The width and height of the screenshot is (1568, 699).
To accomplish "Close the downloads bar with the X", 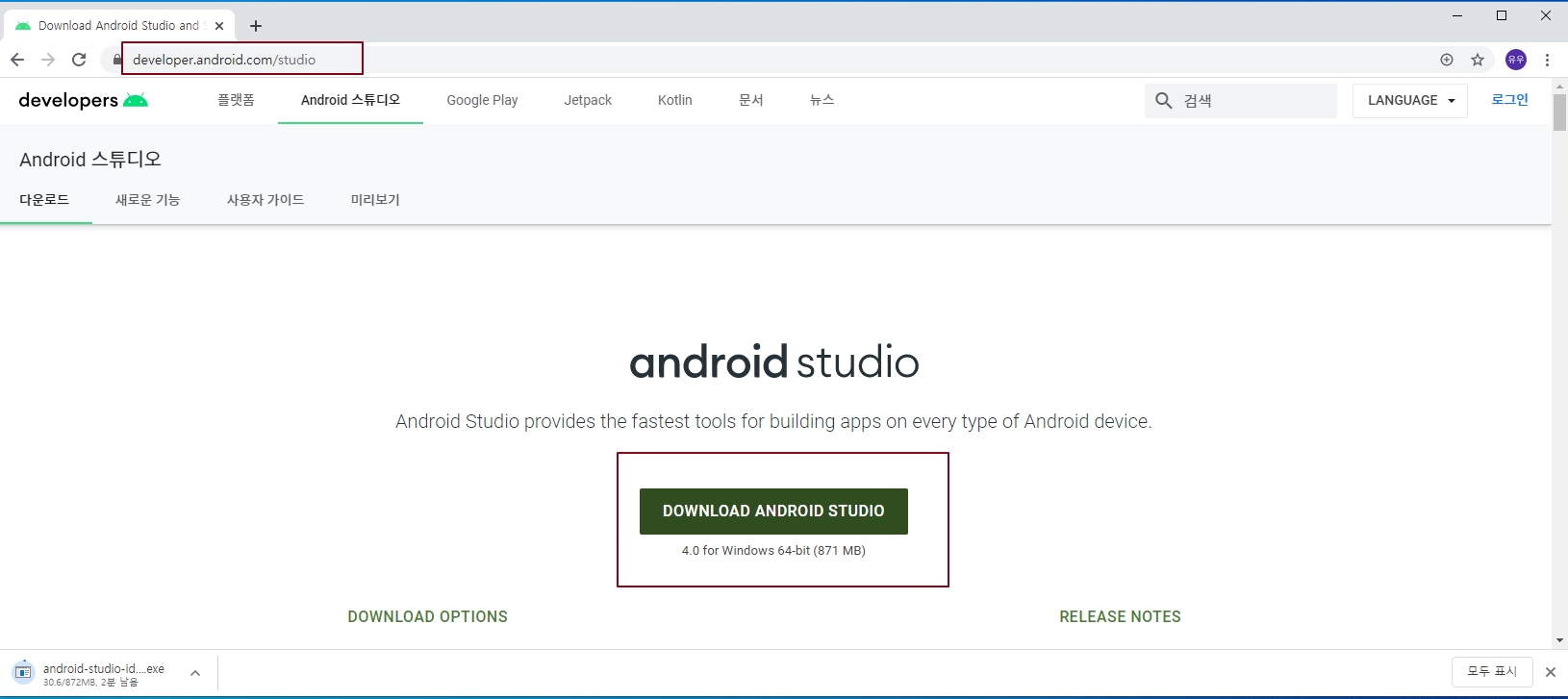I will click(1551, 672).
